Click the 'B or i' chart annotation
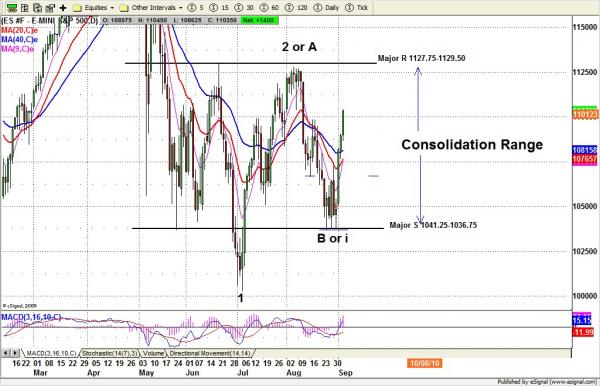 [333, 238]
